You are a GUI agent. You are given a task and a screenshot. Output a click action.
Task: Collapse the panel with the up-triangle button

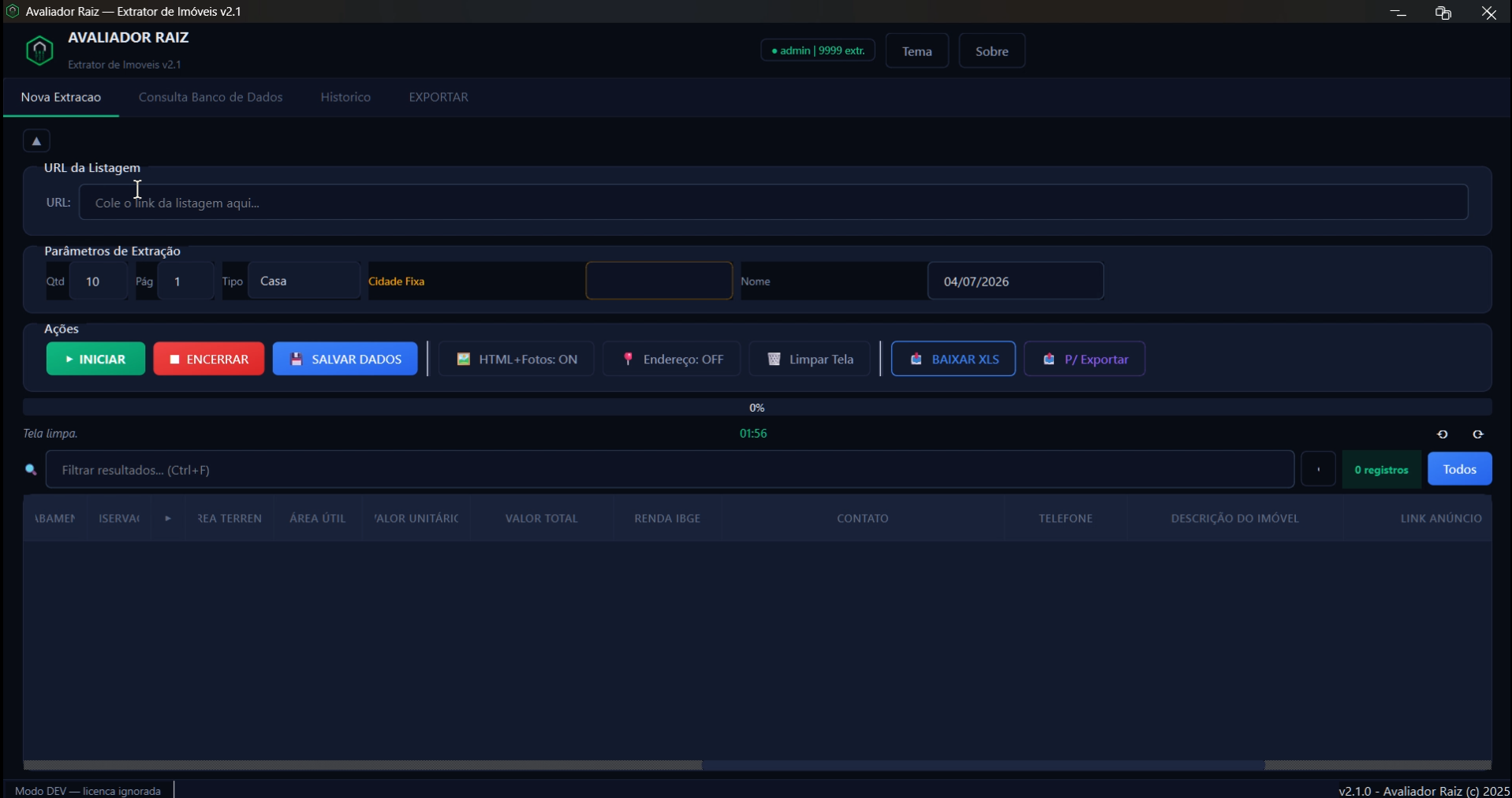point(36,141)
